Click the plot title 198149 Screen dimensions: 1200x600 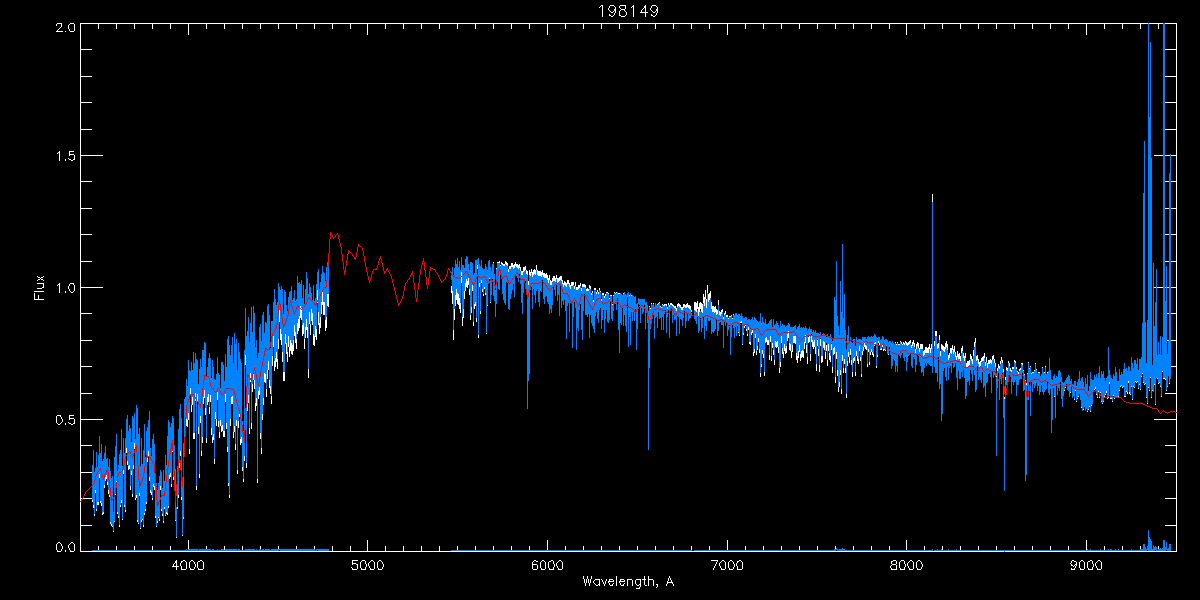pos(628,11)
